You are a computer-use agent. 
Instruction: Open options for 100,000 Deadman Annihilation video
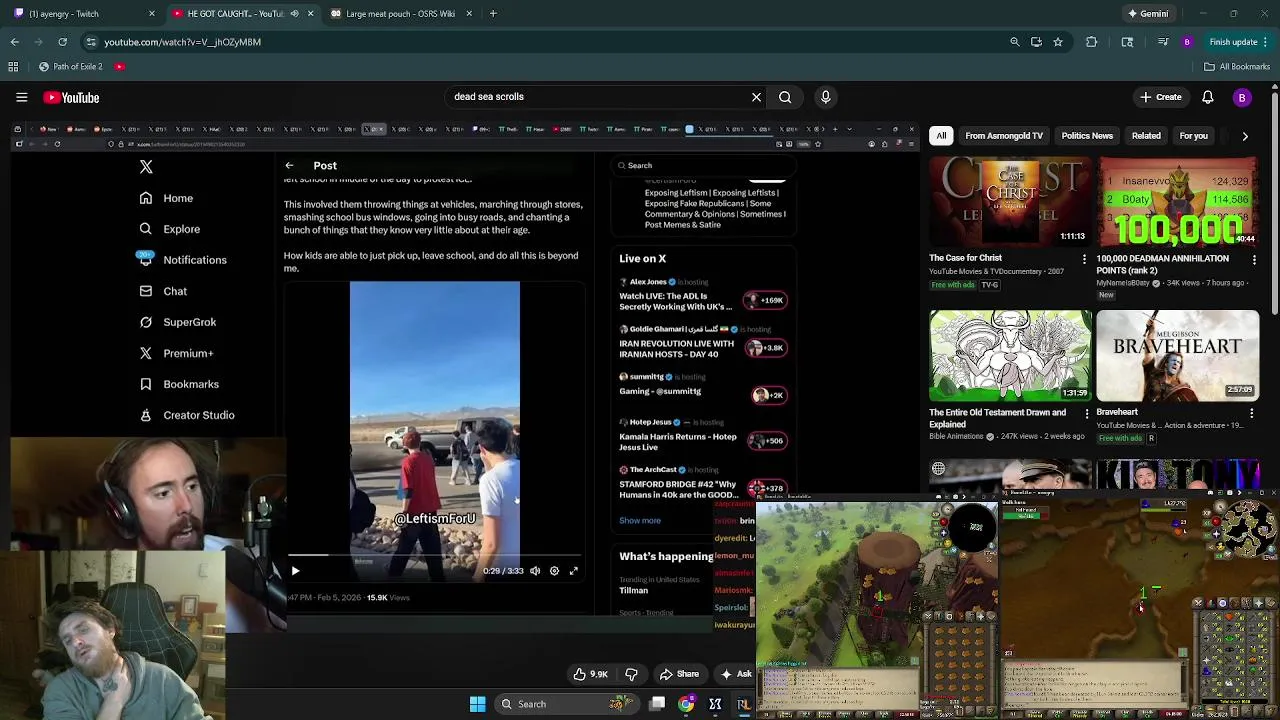[1254, 259]
